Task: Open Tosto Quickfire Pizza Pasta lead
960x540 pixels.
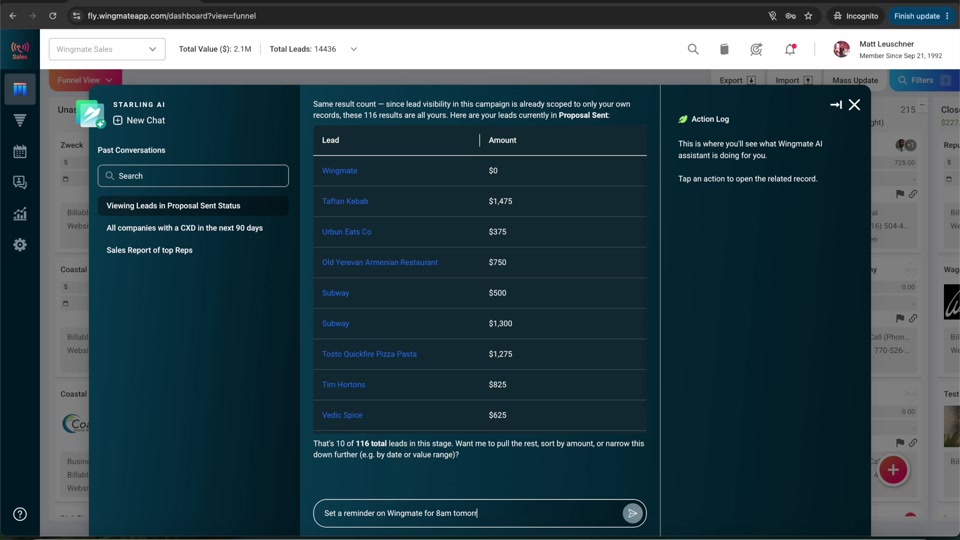Action: tap(369, 354)
